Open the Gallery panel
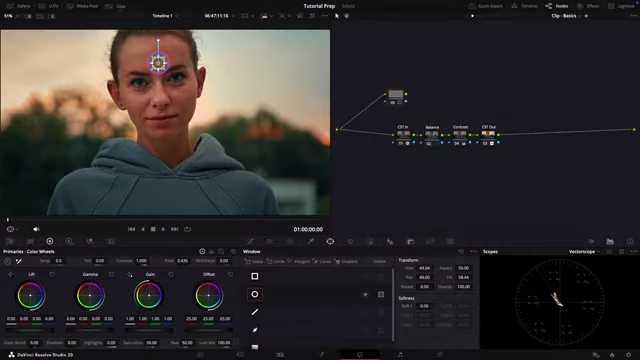The height and width of the screenshot is (360, 640). click(x=18, y=6)
